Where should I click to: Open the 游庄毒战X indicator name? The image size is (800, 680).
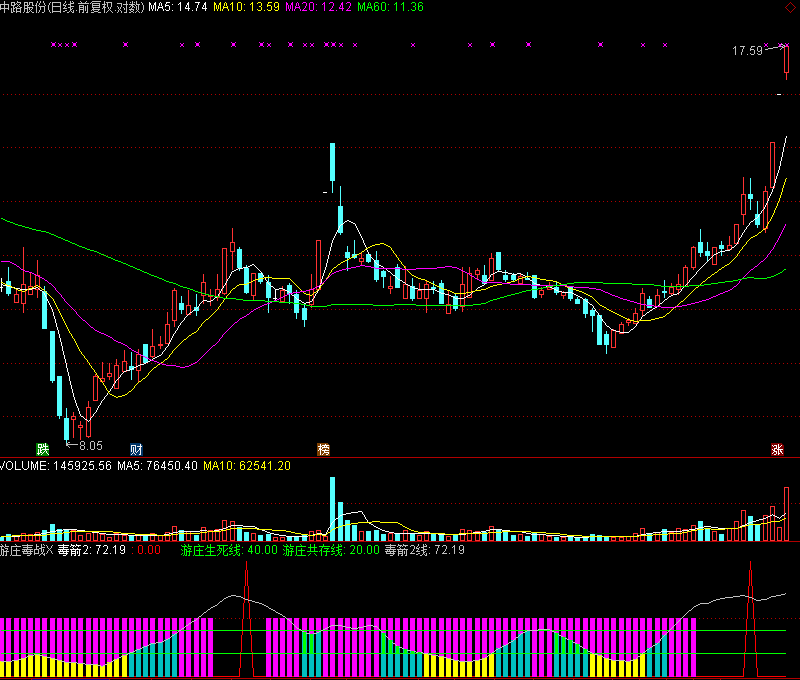click(26, 551)
